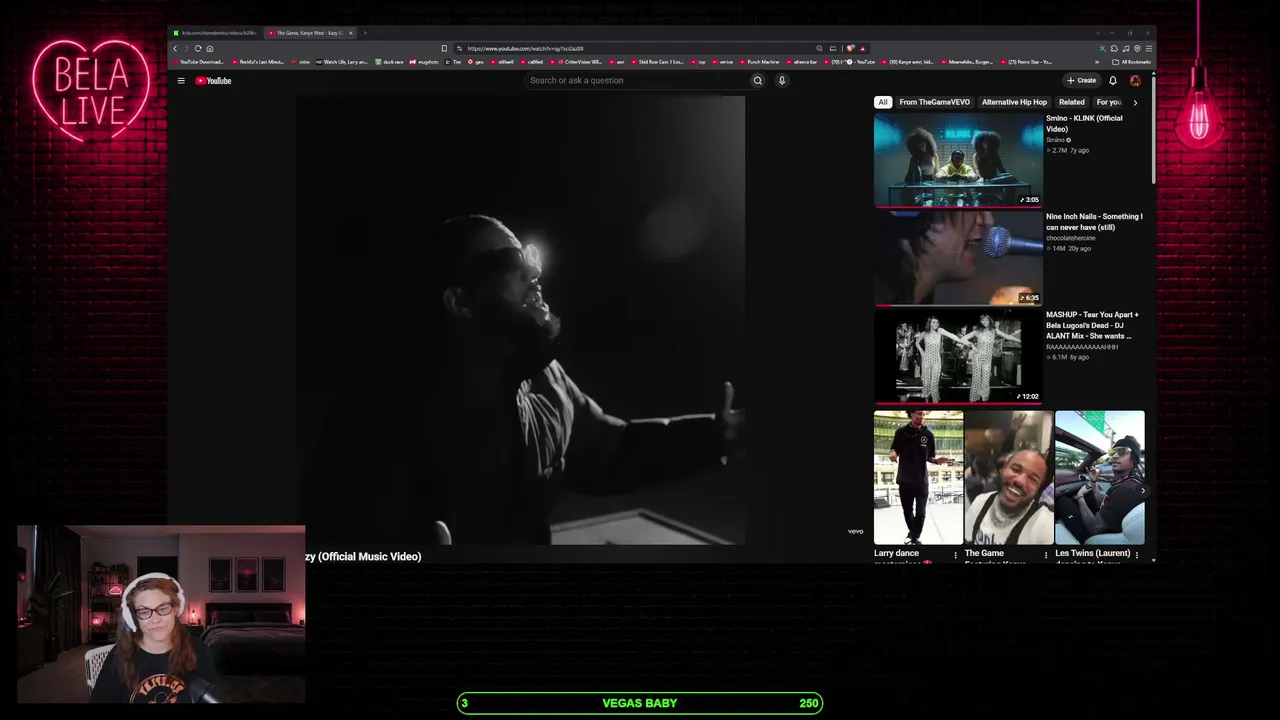Open the MASHUP Tear You Apart title link
The image size is (1280, 720).
(x=1093, y=325)
